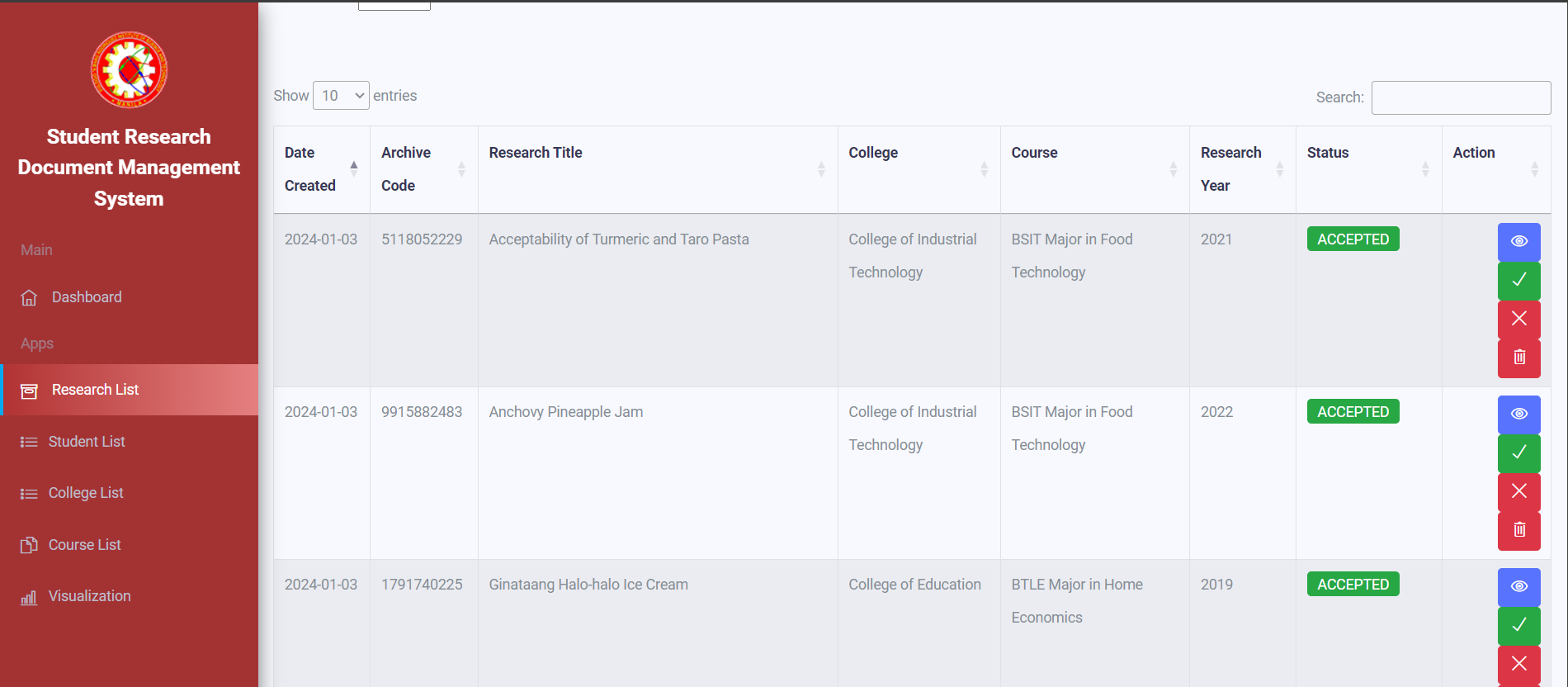
Task: Sort table by Date Created column
Action: coord(321,169)
